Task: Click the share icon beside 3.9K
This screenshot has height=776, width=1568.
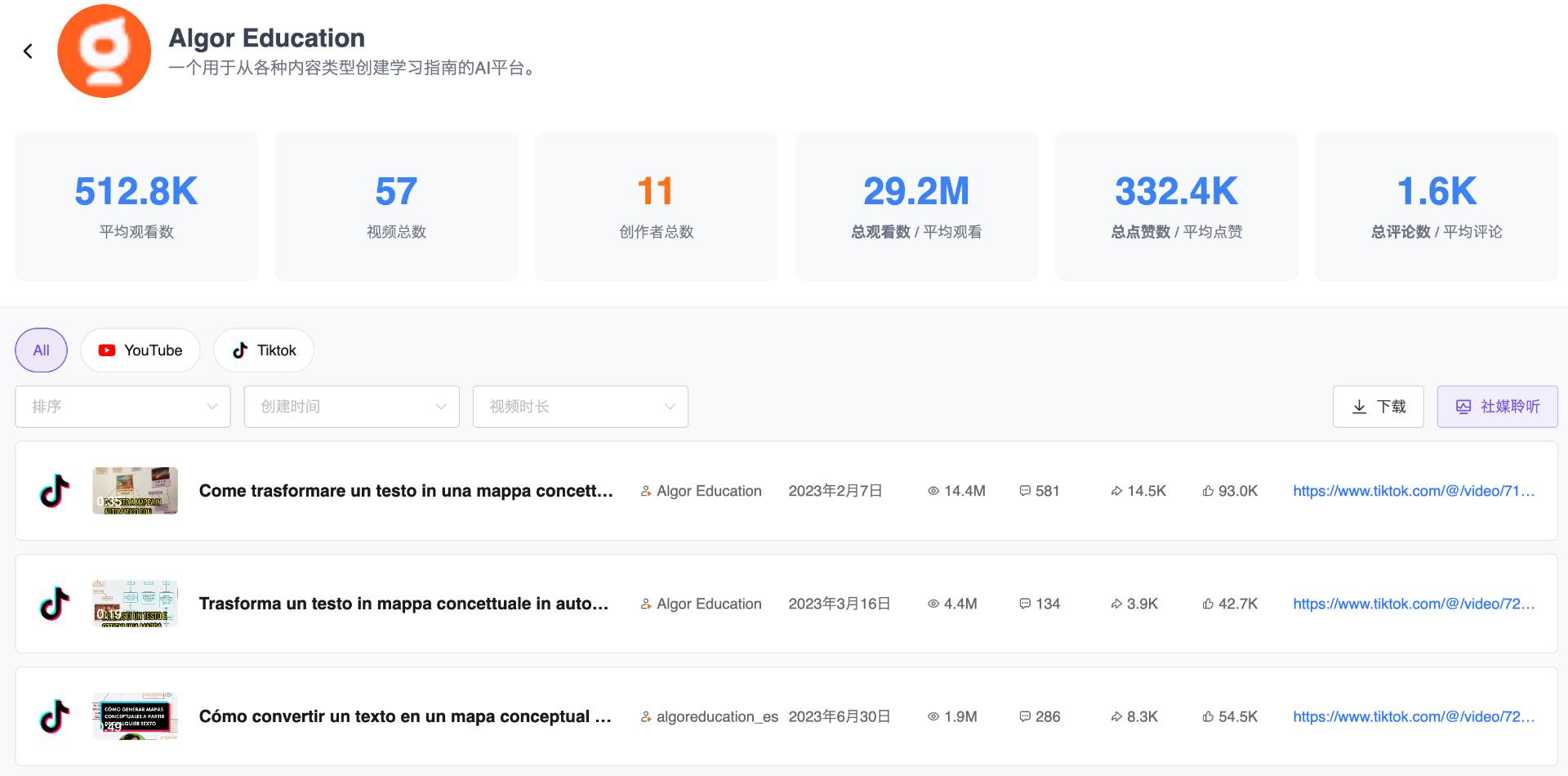Action: pyautogui.click(x=1116, y=604)
